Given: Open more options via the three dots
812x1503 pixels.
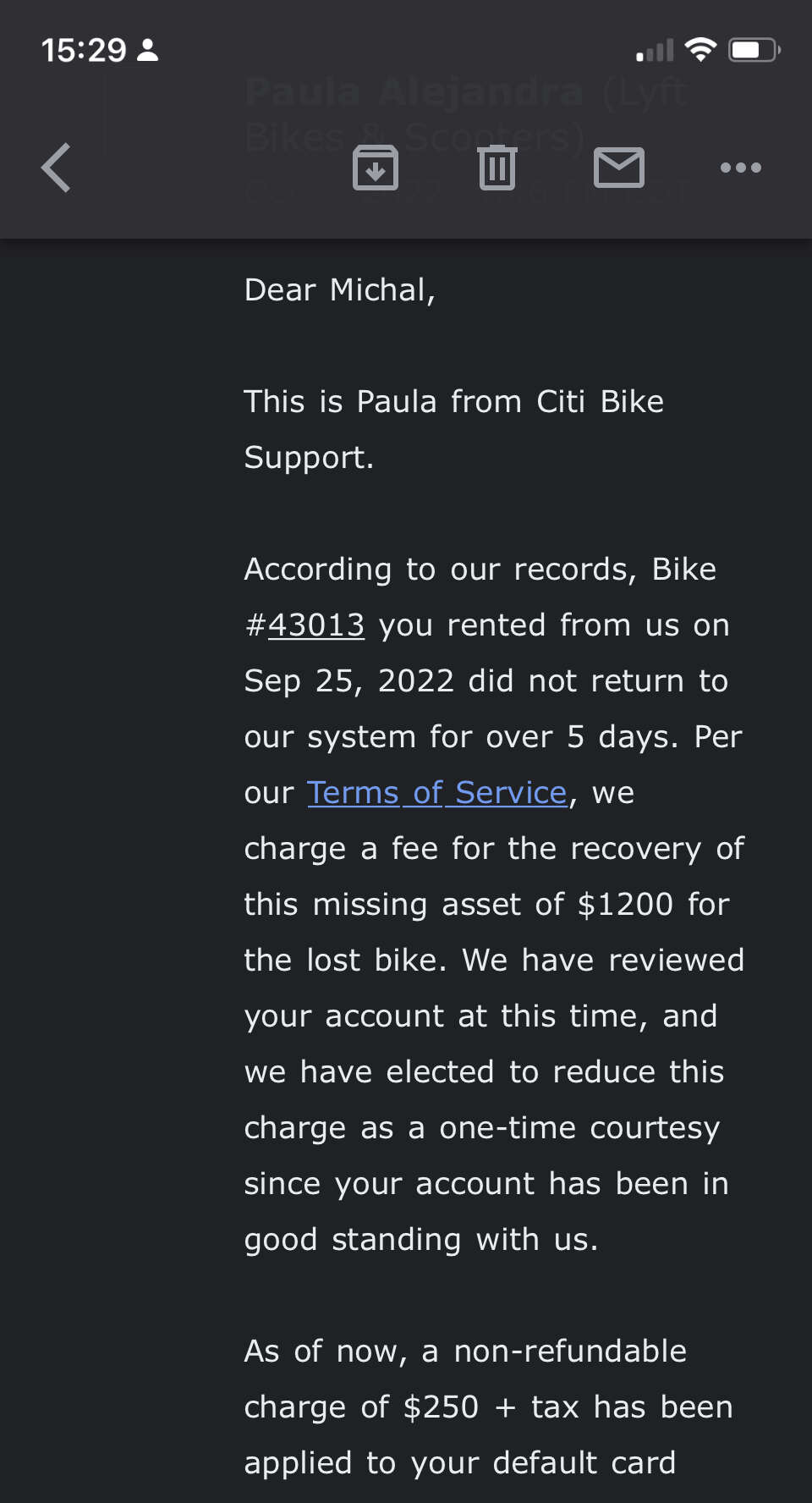Looking at the screenshot, I should coord(741,168).
